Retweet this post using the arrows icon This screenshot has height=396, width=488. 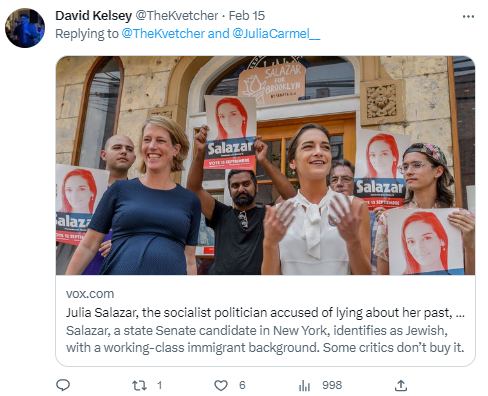pyautogui.click(x=139, y=385)
